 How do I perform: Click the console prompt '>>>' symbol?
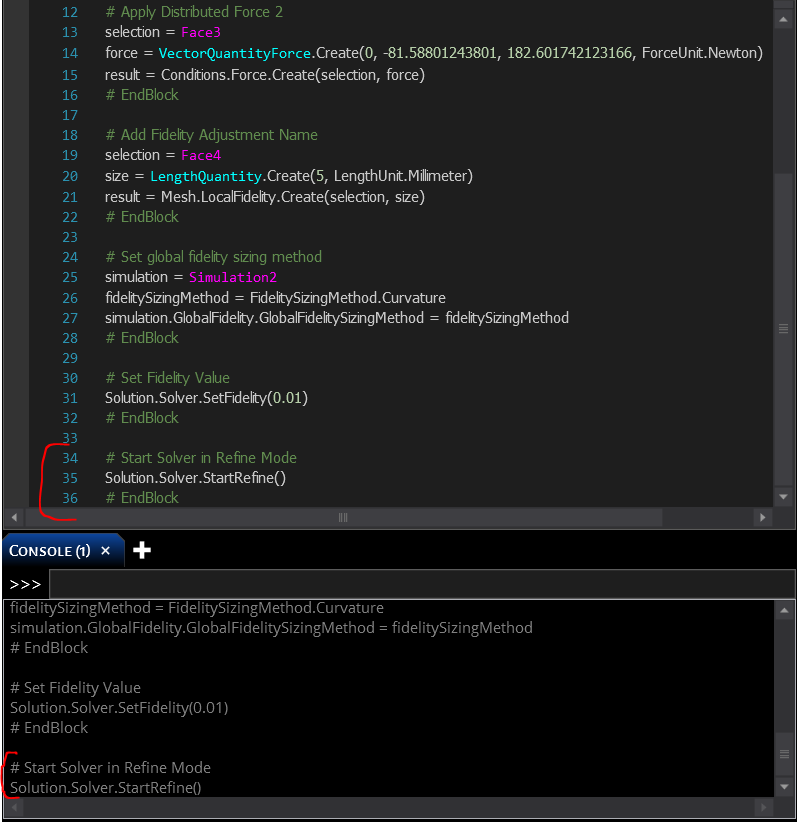click(x=25, y=584)
